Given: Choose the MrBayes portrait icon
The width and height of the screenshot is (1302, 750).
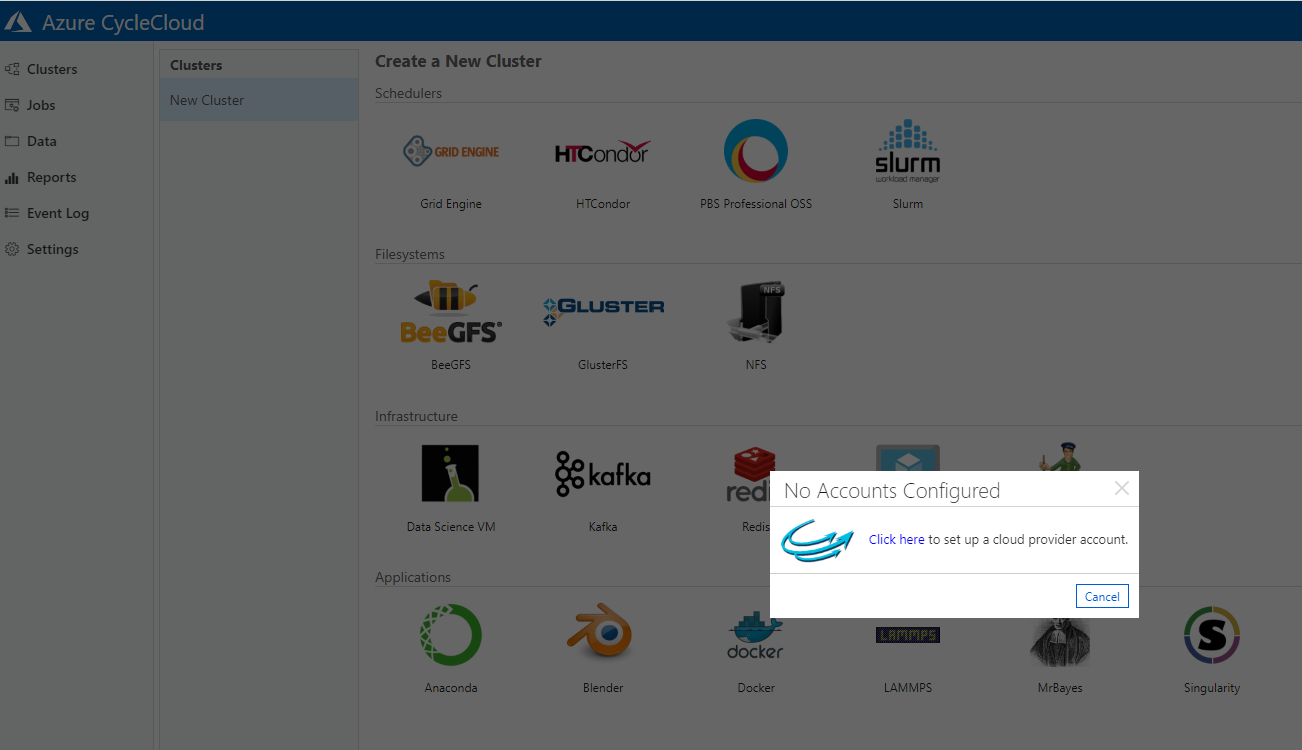Looking at the screenshot, I should click(1060, 641).
